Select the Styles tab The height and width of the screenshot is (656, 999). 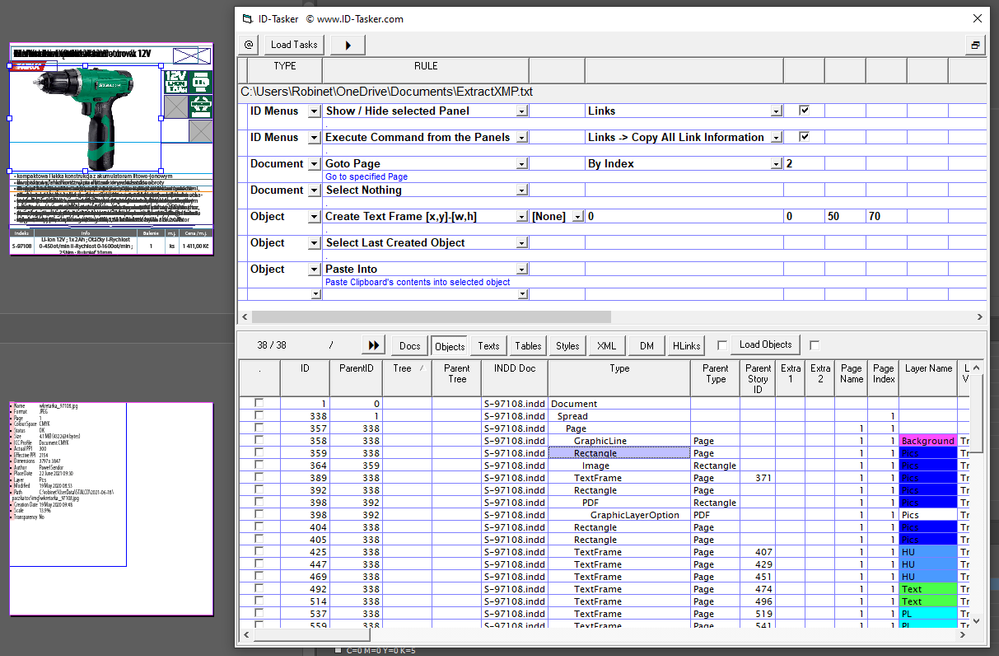point(567,346)
